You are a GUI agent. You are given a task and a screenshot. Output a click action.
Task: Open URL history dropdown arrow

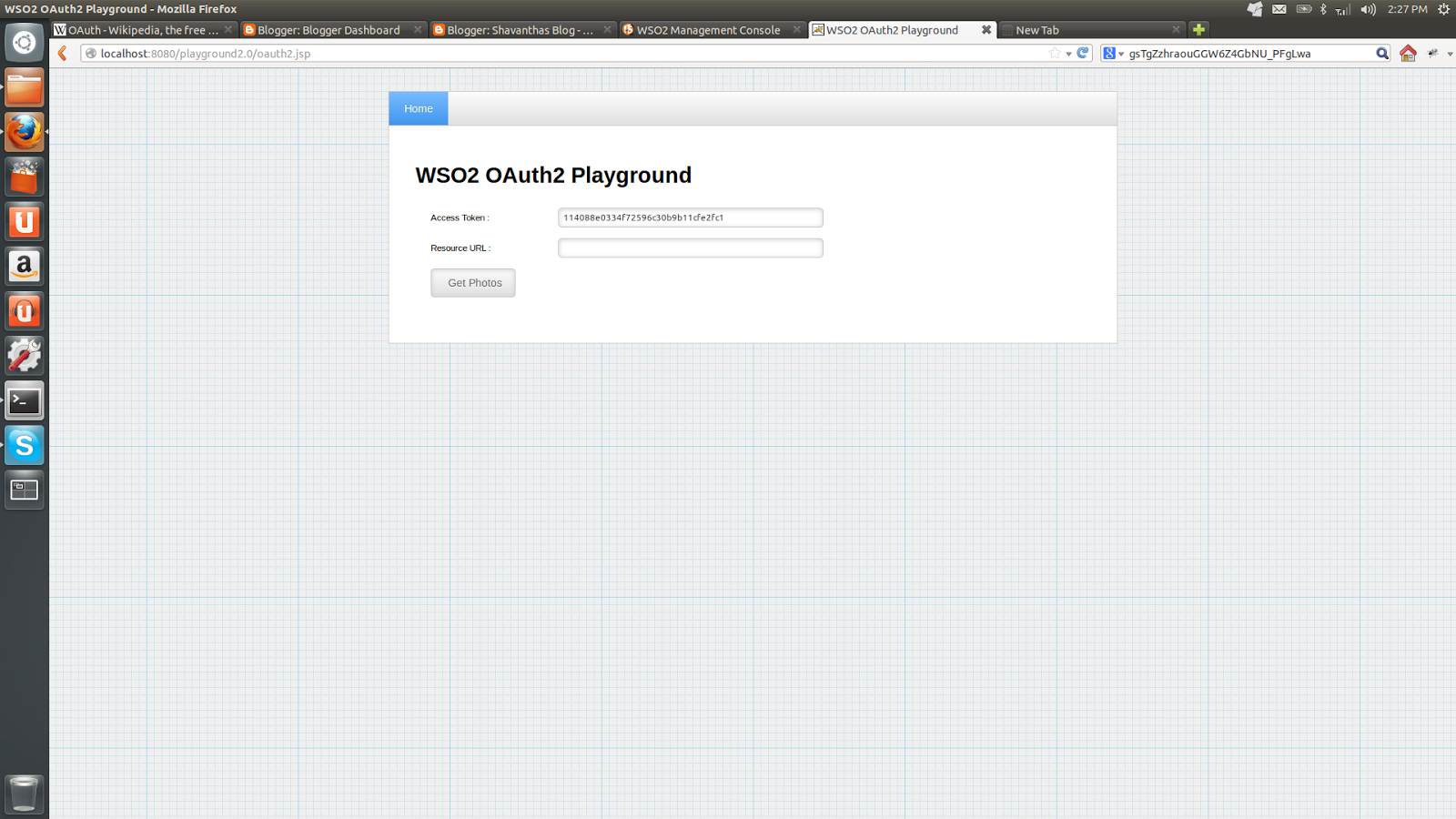[1068, 54]
